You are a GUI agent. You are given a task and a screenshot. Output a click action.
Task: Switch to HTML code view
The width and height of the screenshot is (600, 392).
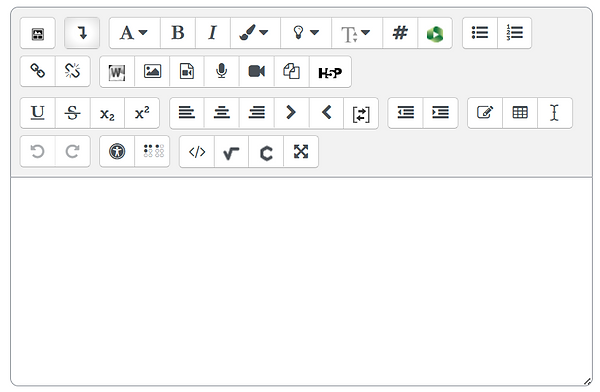pos(197,152)
